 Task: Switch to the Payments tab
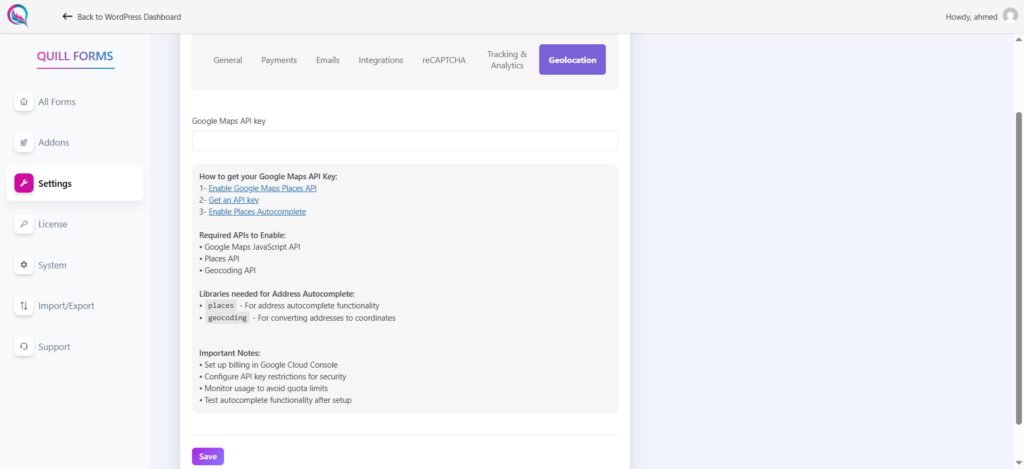coord(279,60)
